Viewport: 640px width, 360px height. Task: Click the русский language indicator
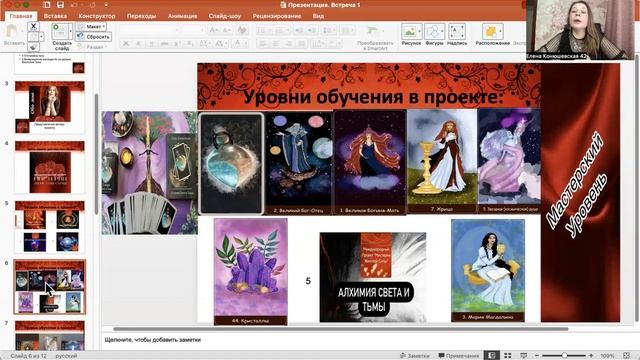[66, 356]
